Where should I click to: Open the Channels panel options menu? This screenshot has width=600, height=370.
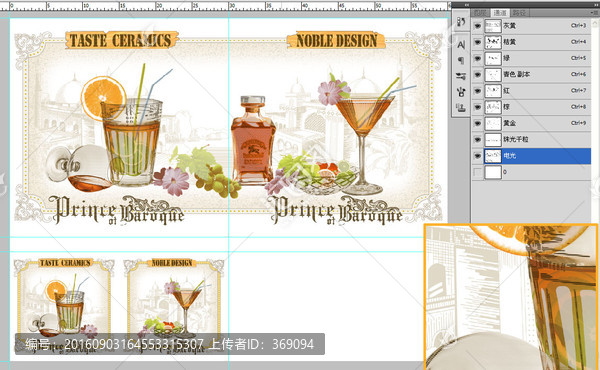click(594, 13)
